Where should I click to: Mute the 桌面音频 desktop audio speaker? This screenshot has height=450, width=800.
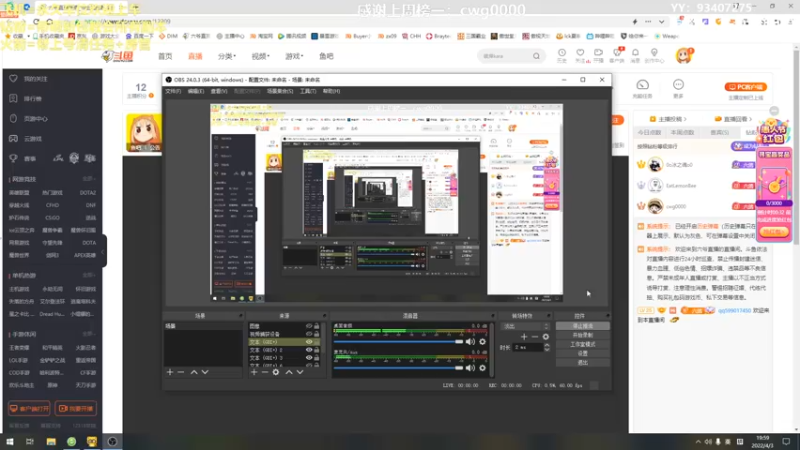pyautogui.click(x=470, y=341)
